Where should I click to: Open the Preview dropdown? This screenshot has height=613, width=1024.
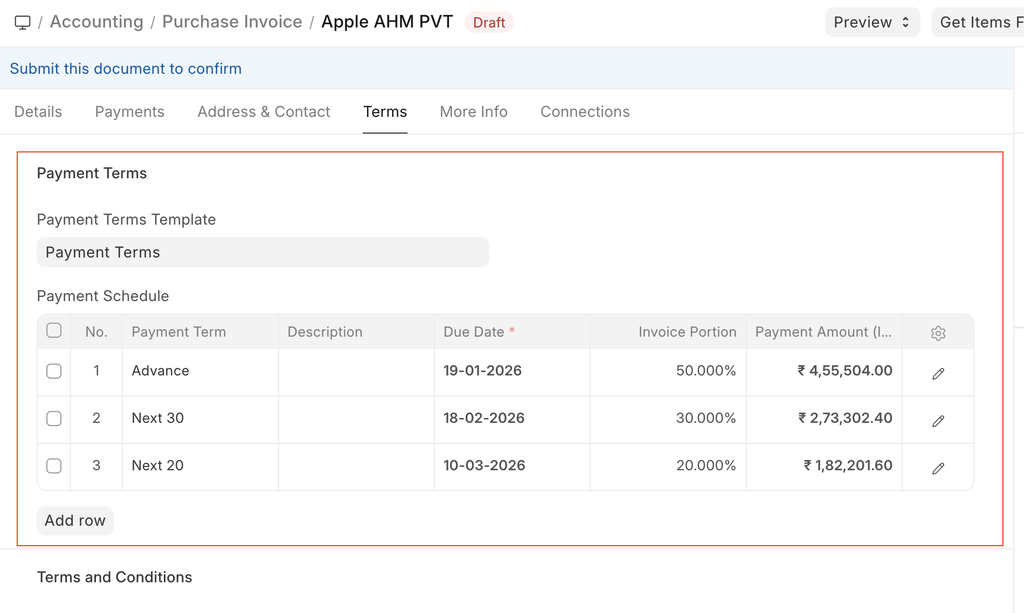tap(872, 22)
